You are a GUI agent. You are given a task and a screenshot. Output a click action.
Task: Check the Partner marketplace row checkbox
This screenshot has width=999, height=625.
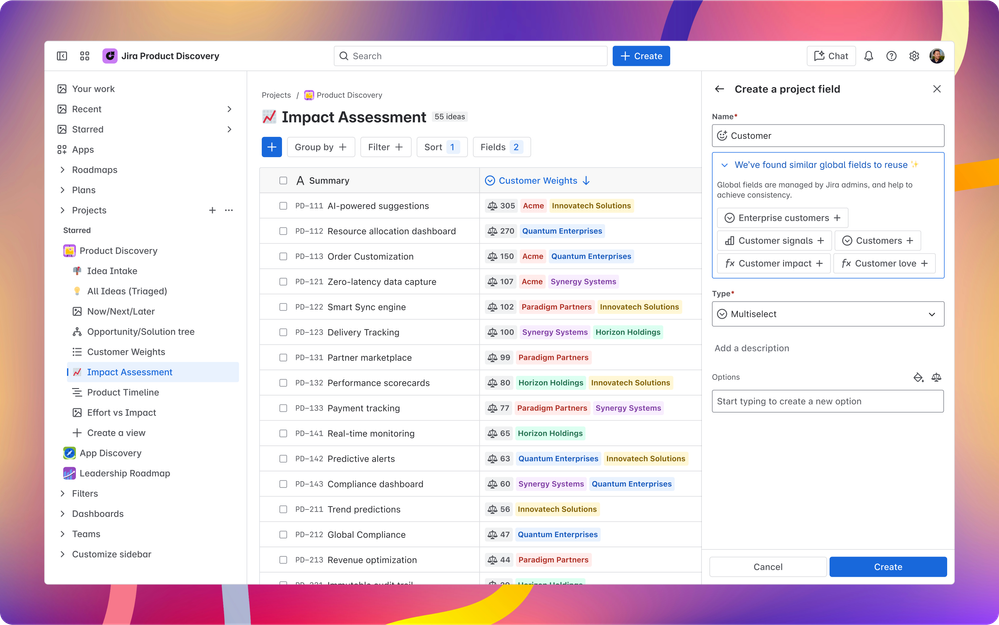click(x=283, y=357)
